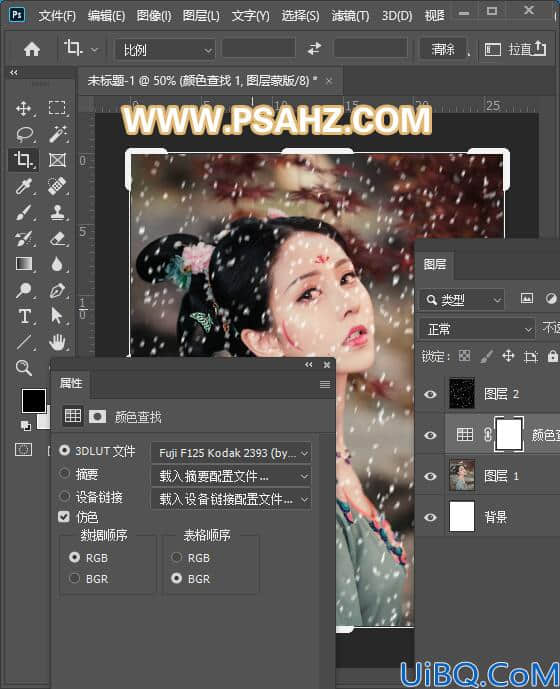This screenshot has width=560, height=689.
Task: Hide the 背景 layer
Action: (430, 517)
